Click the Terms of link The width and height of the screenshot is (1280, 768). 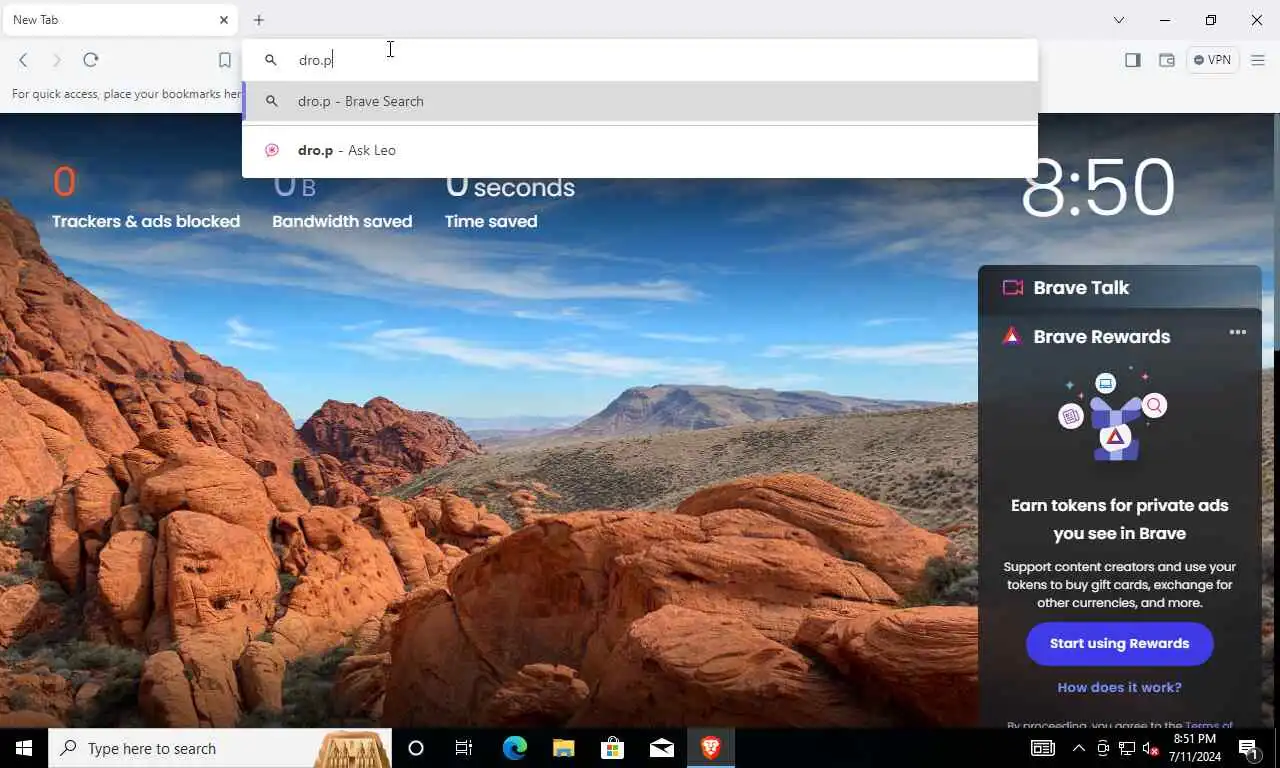point(1208,725)
